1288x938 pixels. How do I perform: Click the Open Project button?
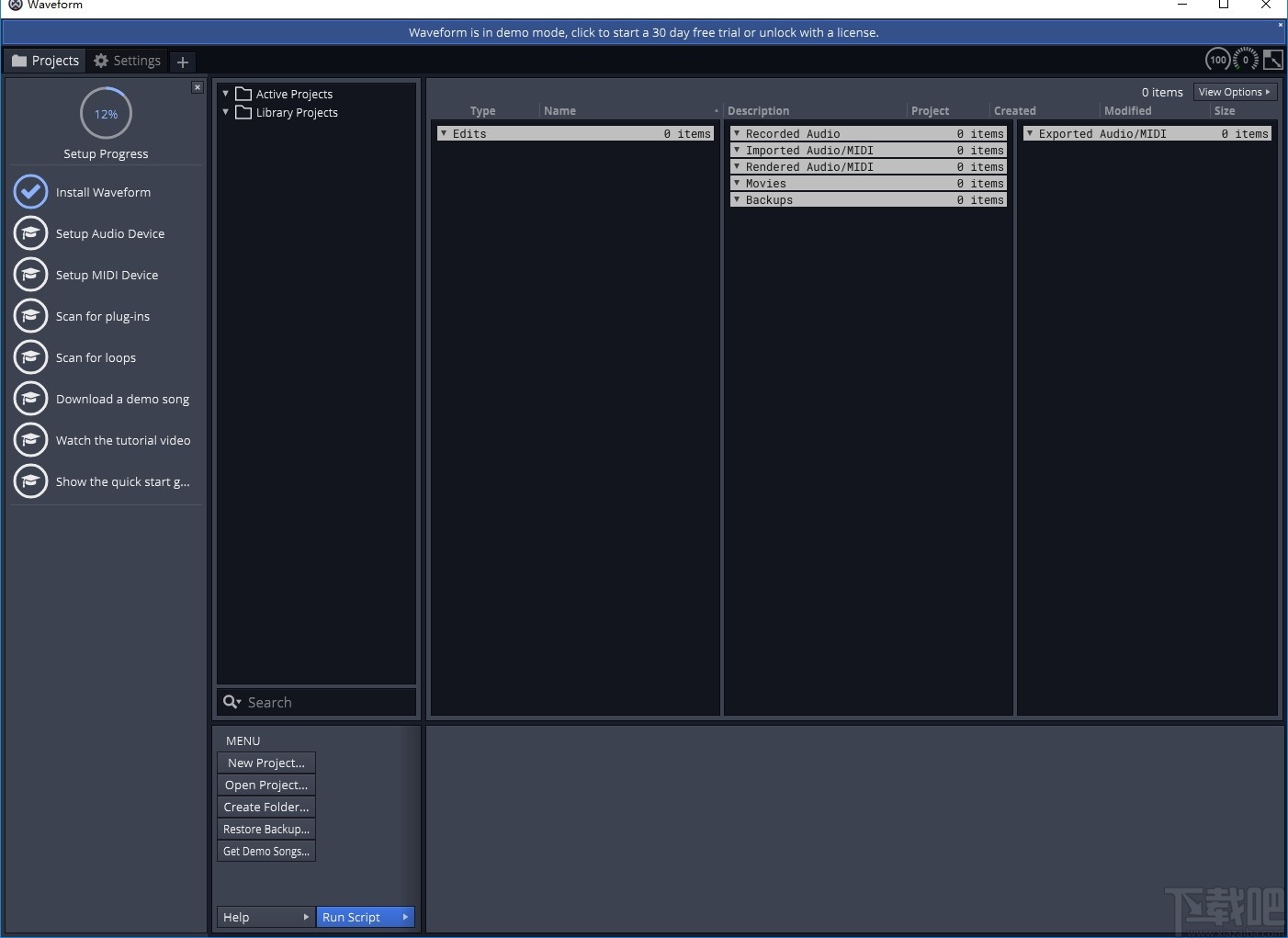(x=266, y=785)
